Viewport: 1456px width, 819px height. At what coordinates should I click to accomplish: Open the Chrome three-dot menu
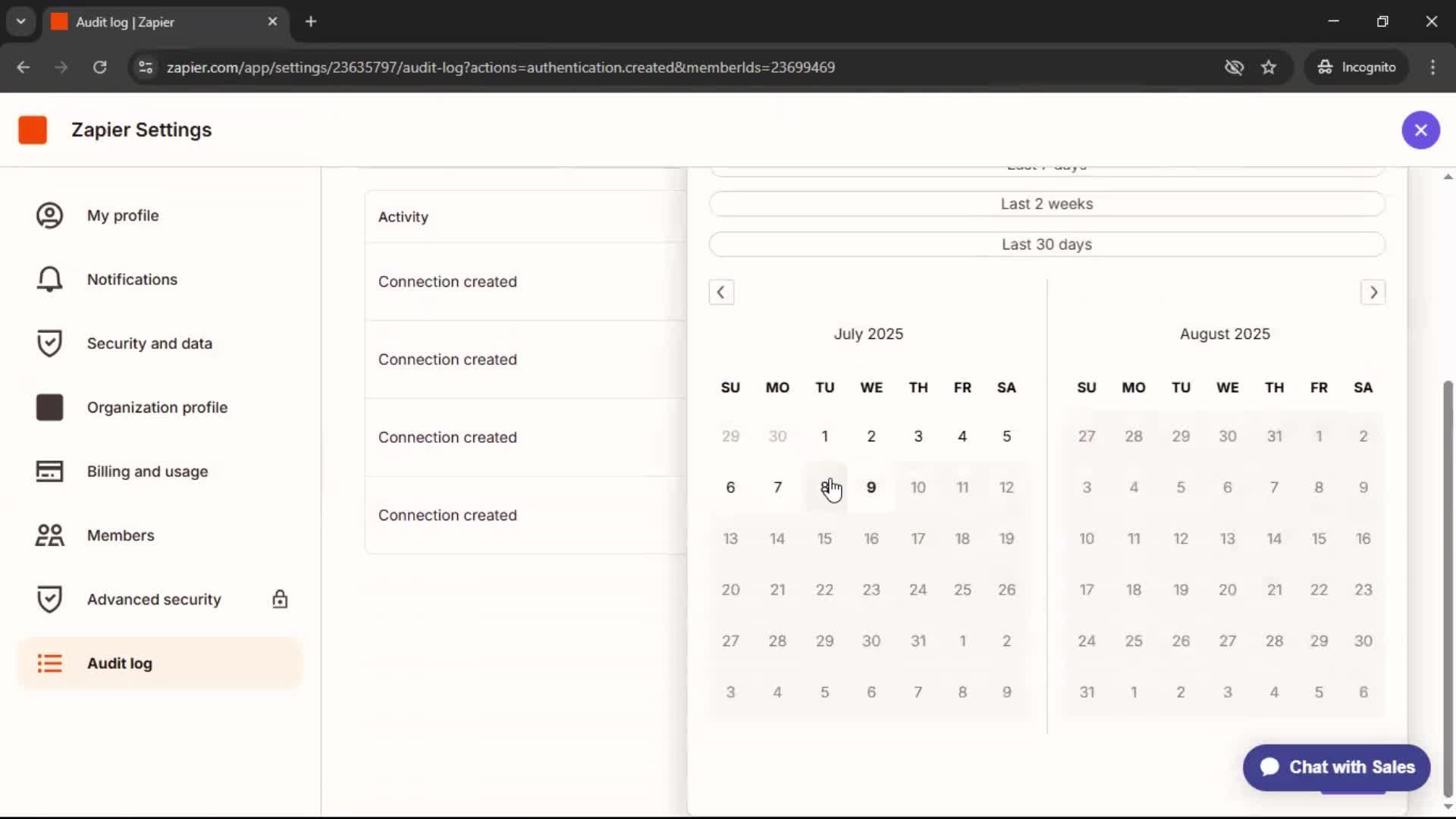(1432, 67)
